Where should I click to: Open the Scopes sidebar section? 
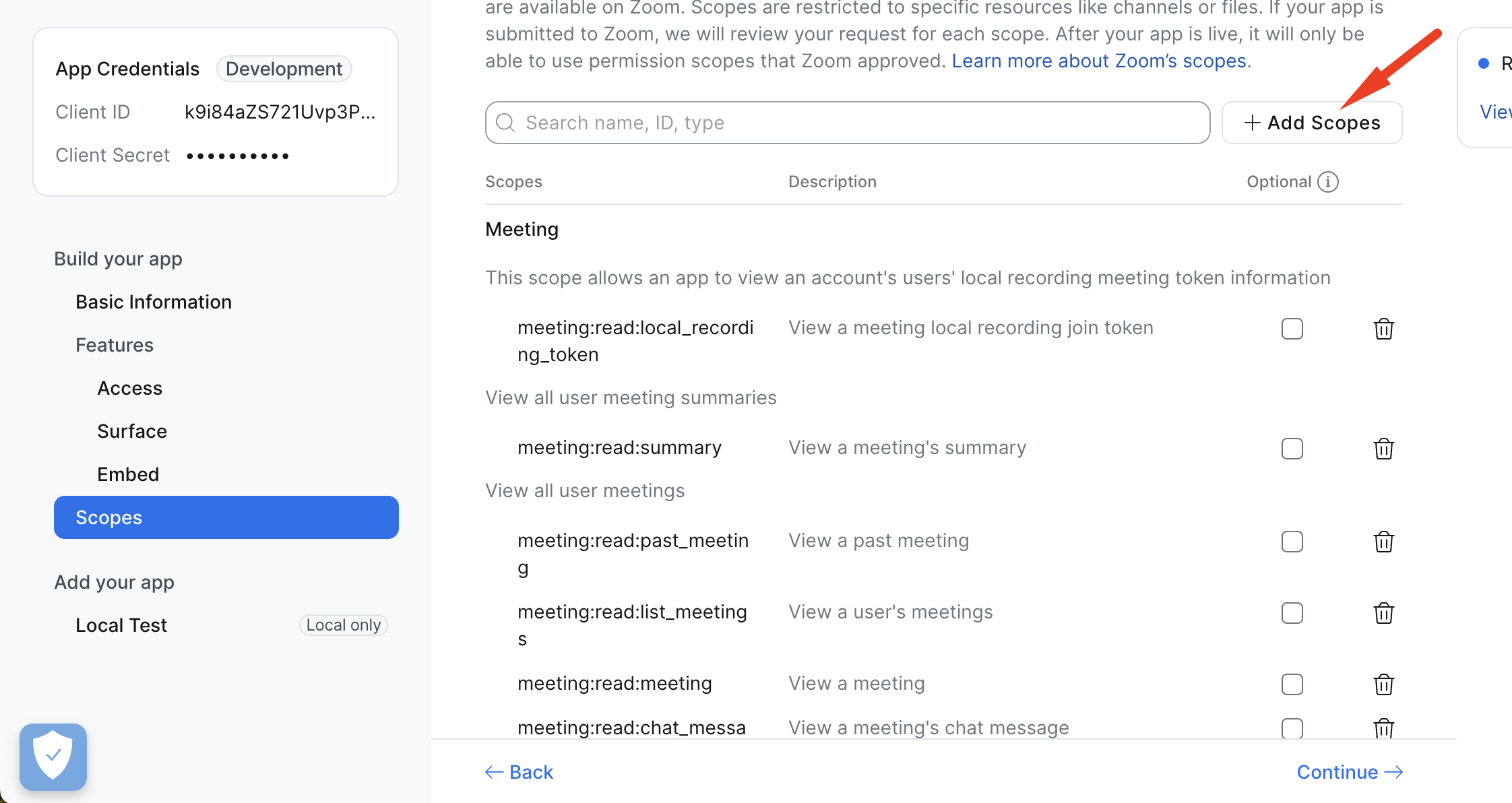coord(226,517)
